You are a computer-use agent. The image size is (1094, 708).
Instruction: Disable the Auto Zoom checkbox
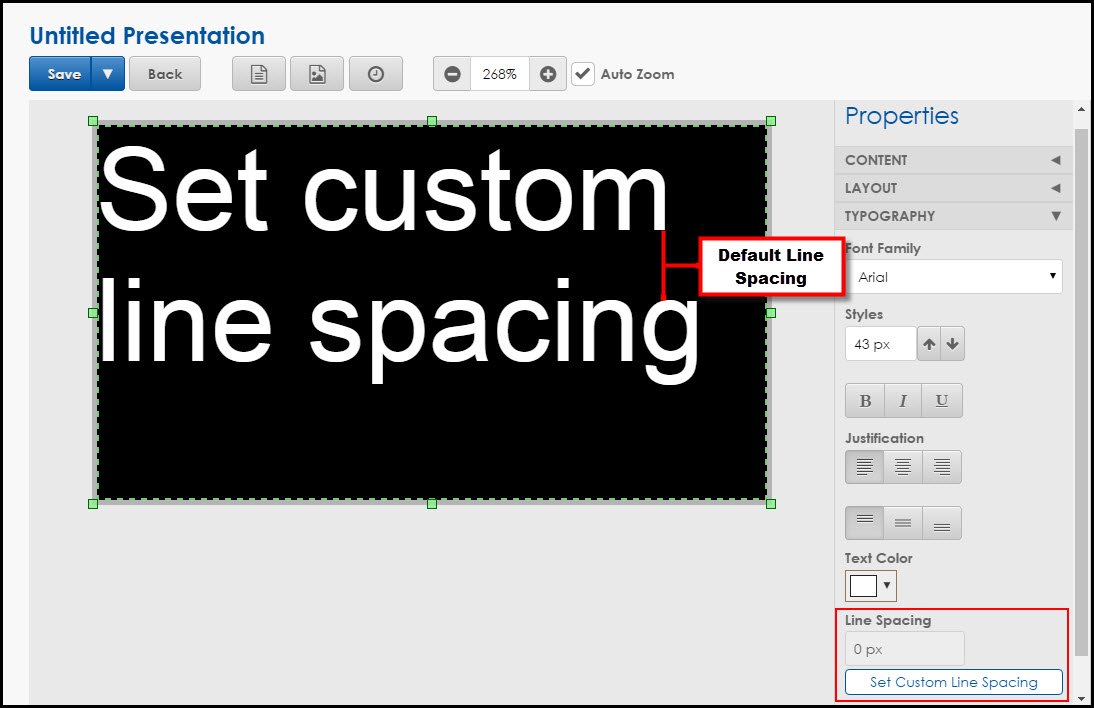(583, 73)
